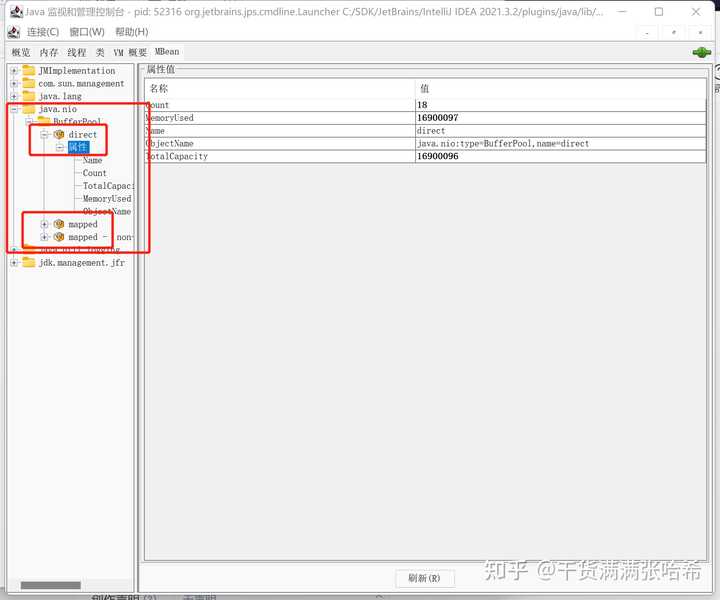Image resolution: width=720 pixels, height=600 pixels.
Task: Maximize the JConsole window
Action: [x=659, y=12]
